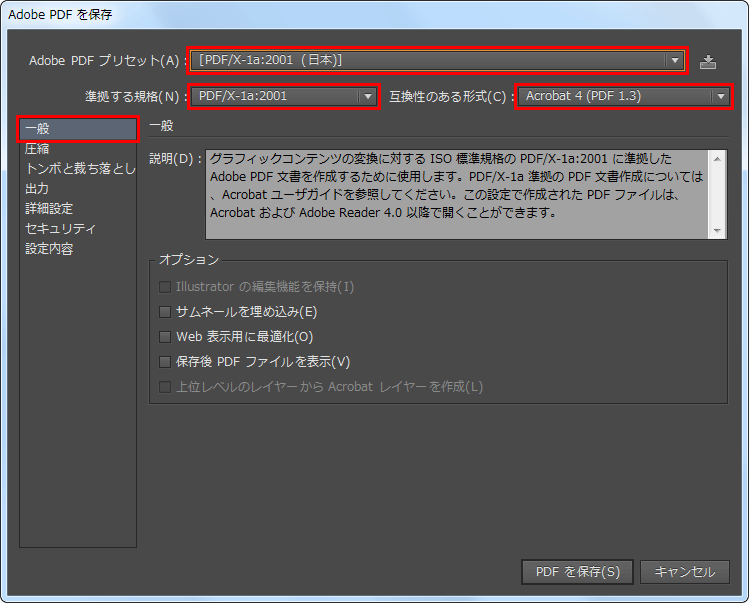749x603 pixels.
Task: Open the 互換性のある形式 Acrobat 4 dropdown
Action: pos(624,97)
